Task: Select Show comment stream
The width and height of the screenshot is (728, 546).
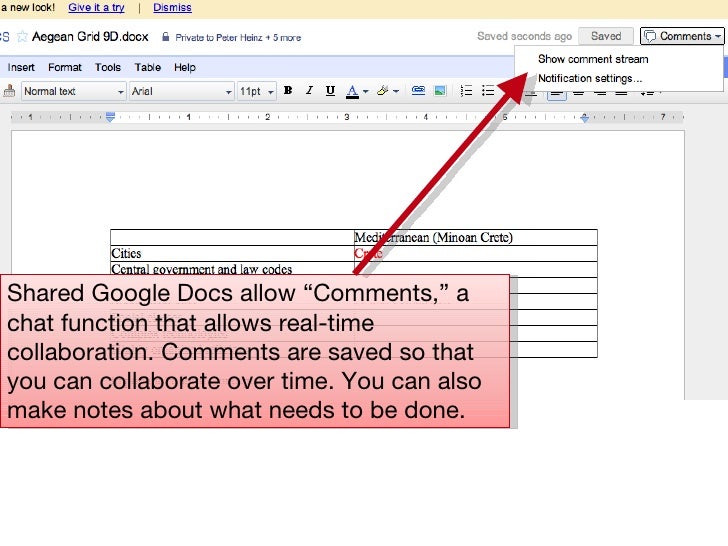Action: [x=593, y=59]
